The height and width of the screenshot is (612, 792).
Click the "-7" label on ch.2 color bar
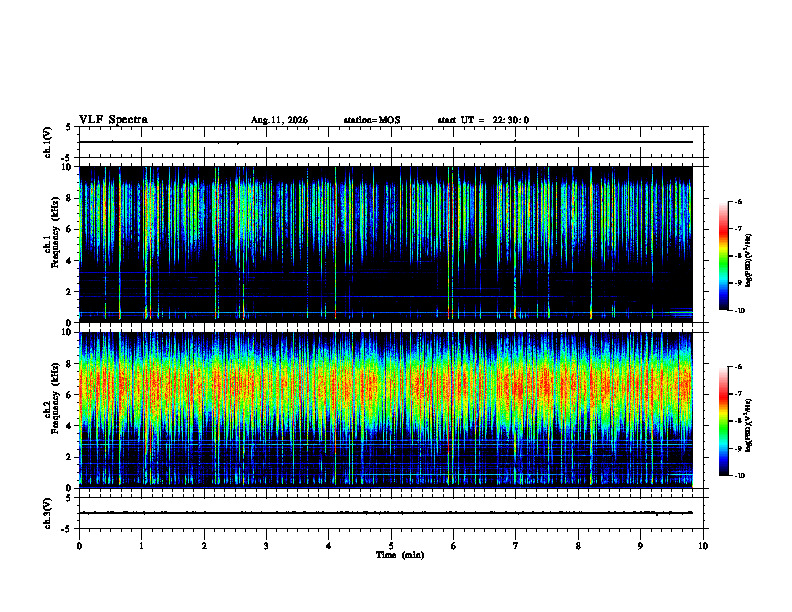pos(738,394)
